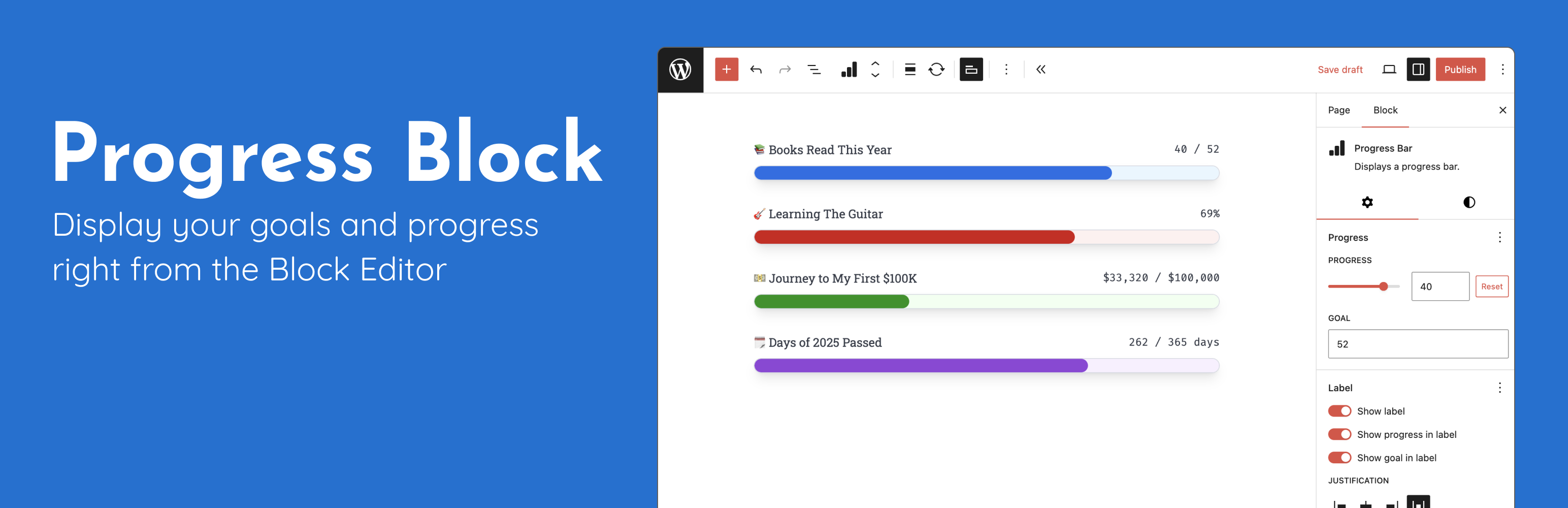Open the half-circle Styles tab
This screenshot has width=1568, height=508.
pos(1469,202)
